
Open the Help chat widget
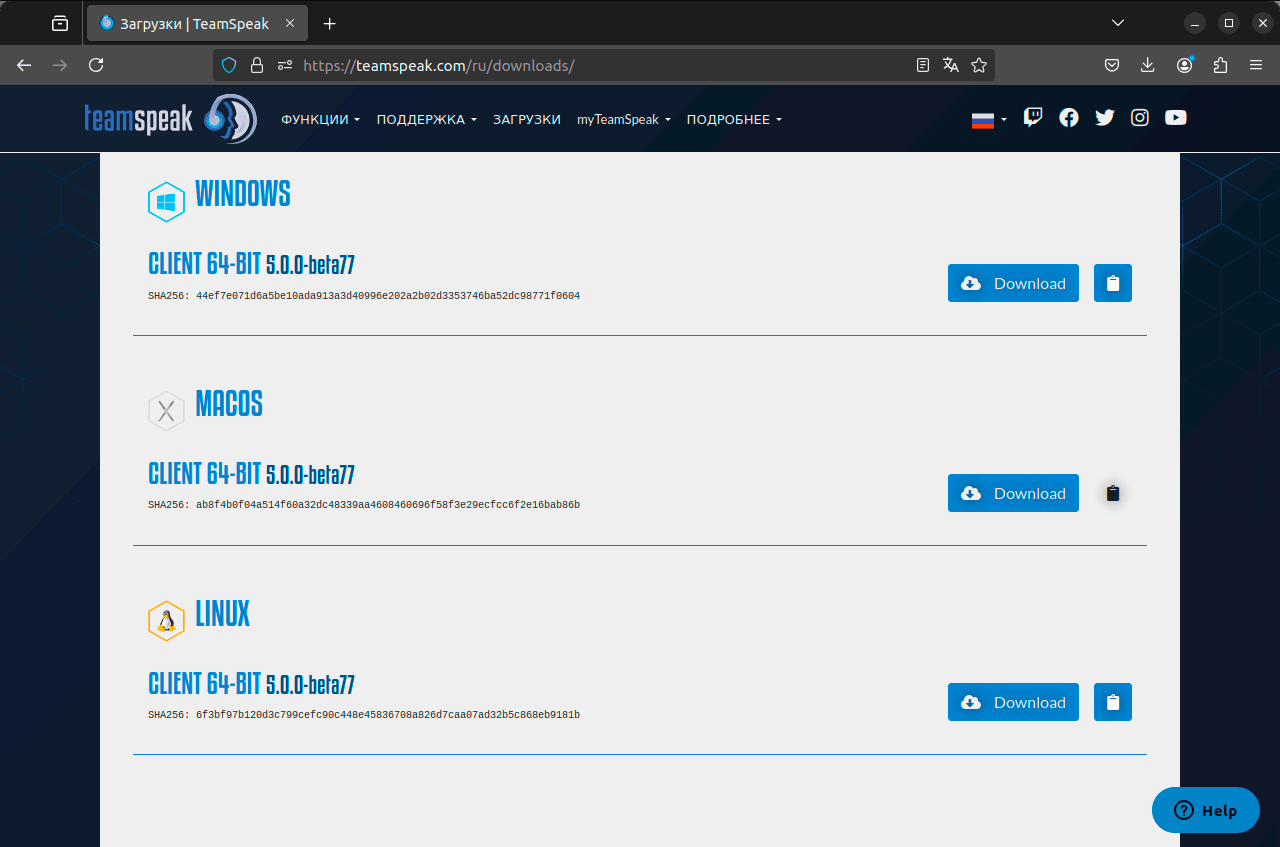[x=1206, y=810]
